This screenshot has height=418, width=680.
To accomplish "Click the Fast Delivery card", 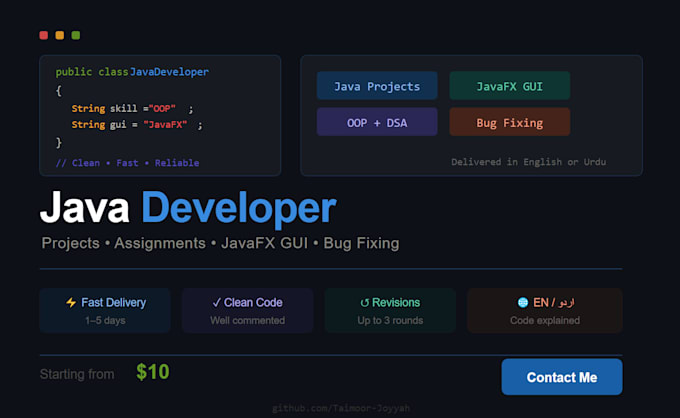I will coord(105,310).
